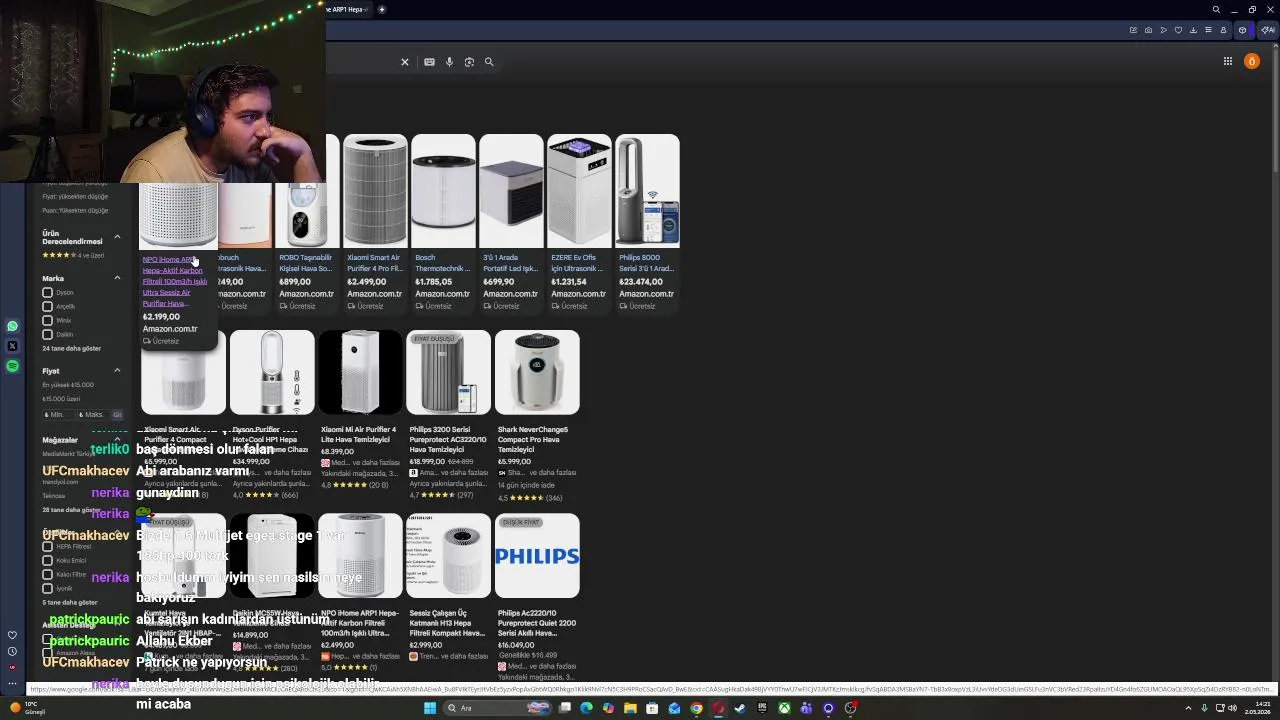Screen dimensions: 1280x720
Task: Check the Koku Emici filter option
Action: coord(47,561)
